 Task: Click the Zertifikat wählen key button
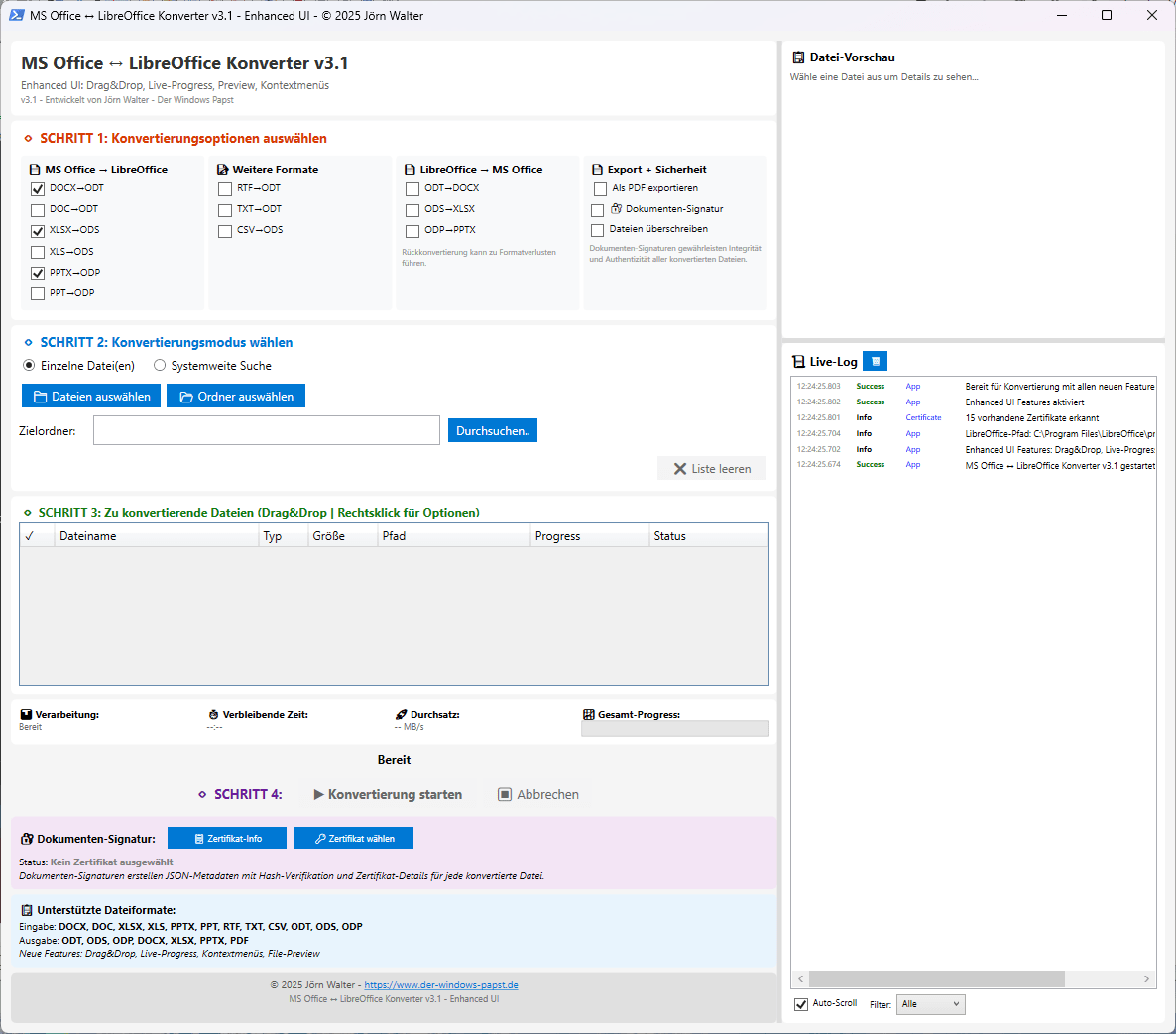(x=354, y=839)
